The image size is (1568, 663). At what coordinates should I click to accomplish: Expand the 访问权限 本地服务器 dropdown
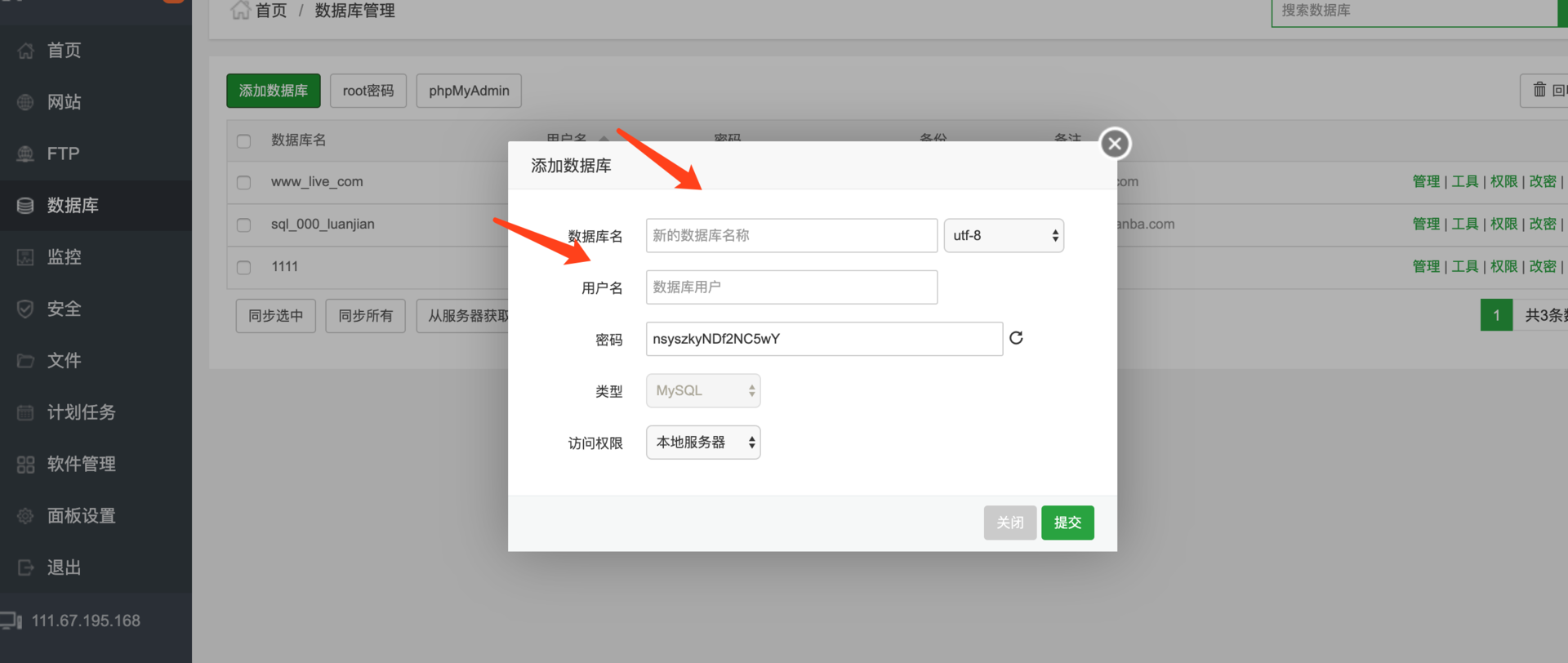point(703,443)
